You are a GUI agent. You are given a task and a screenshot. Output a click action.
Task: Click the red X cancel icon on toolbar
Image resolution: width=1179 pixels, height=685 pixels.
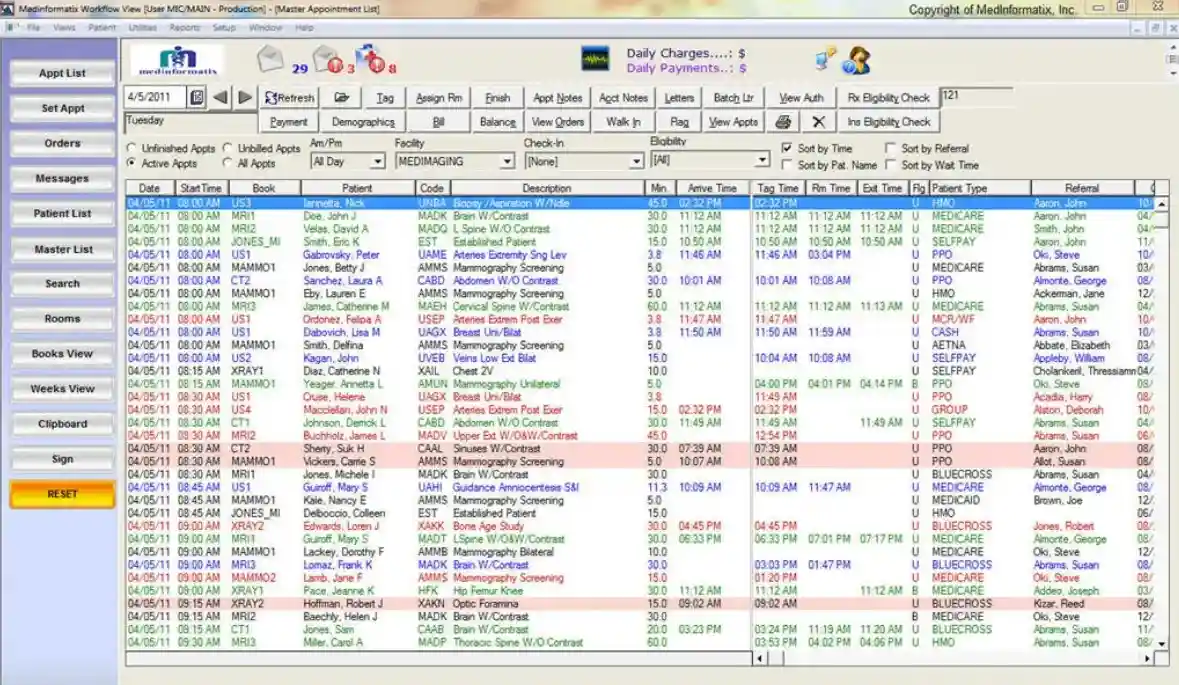click(x=817, y=121)
